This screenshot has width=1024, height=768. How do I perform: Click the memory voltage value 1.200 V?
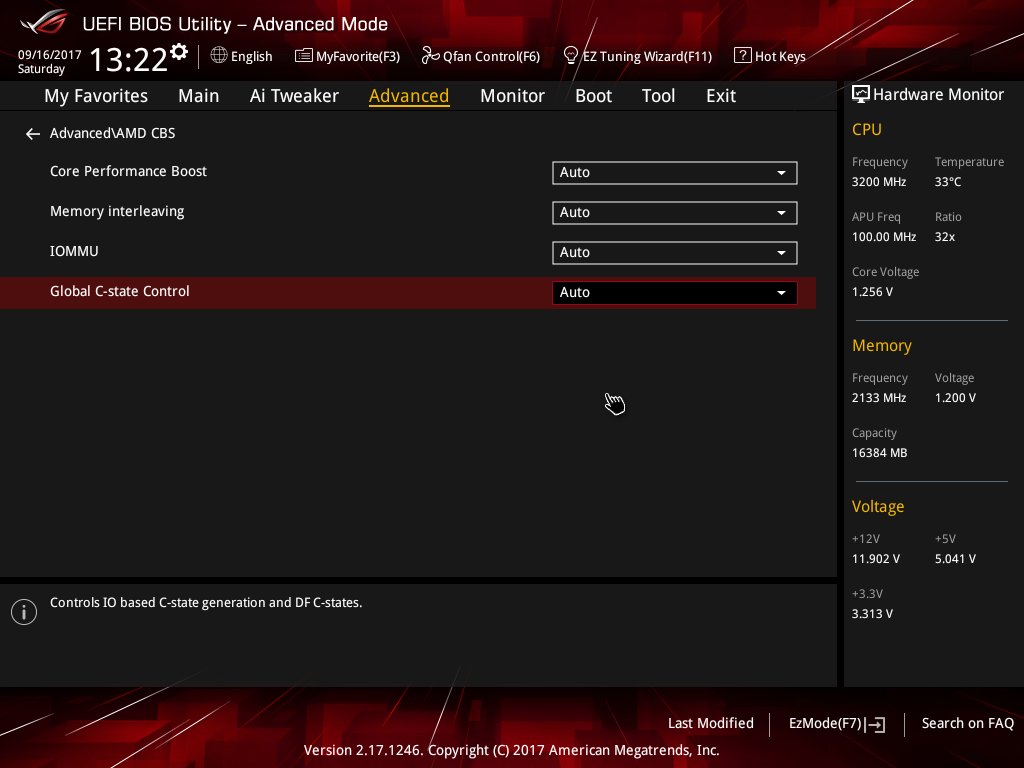(x=955, y=398)
